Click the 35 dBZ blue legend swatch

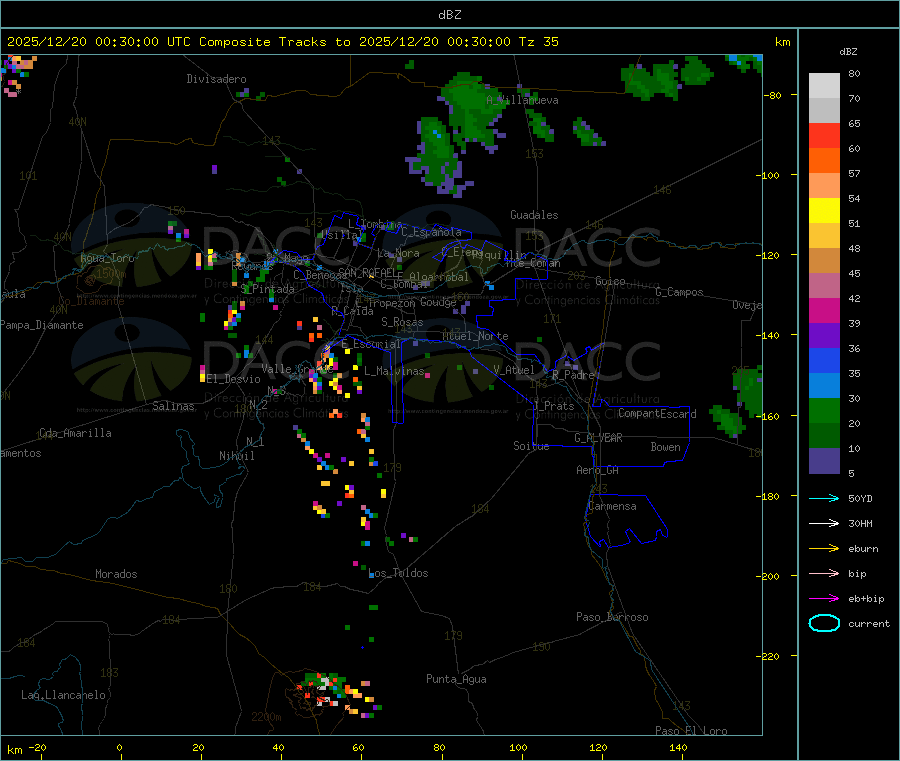click(824, 360)
